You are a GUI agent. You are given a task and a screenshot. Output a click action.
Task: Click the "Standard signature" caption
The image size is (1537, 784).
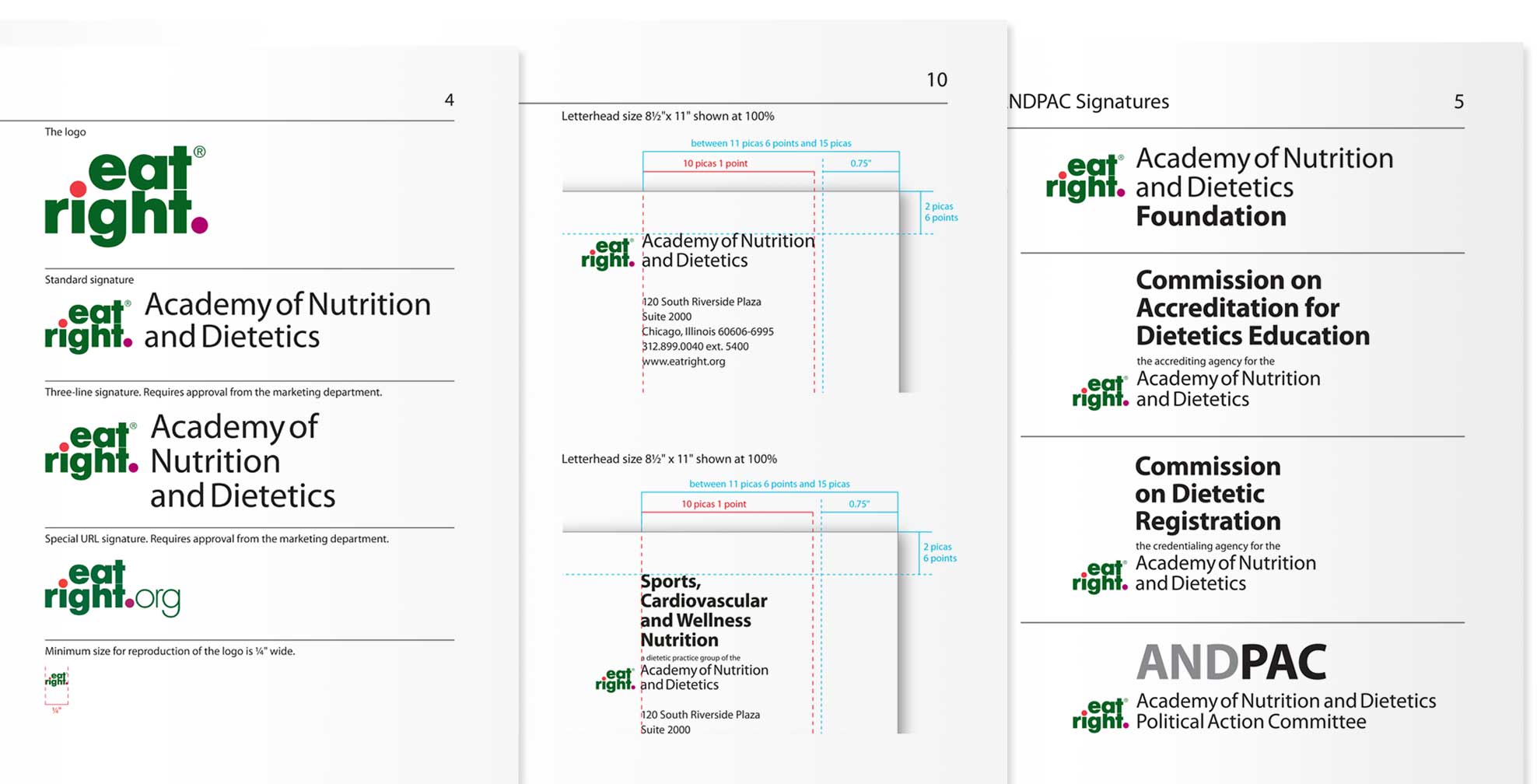[x=89, y=279]
